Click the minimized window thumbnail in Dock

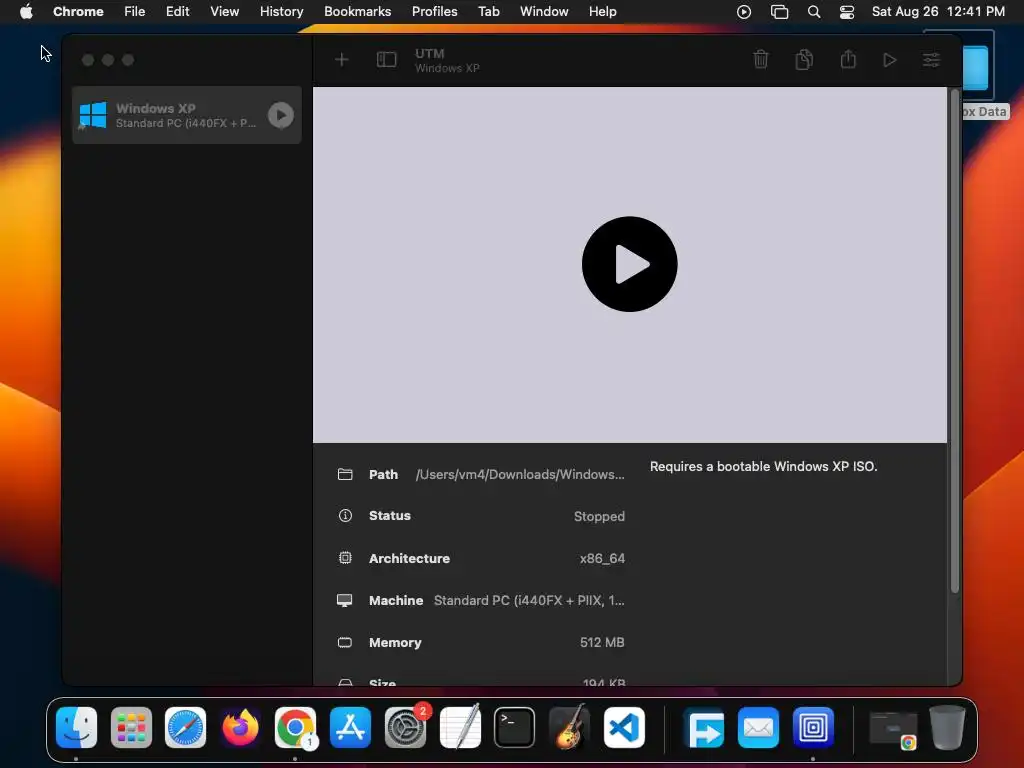click(893, 729)
